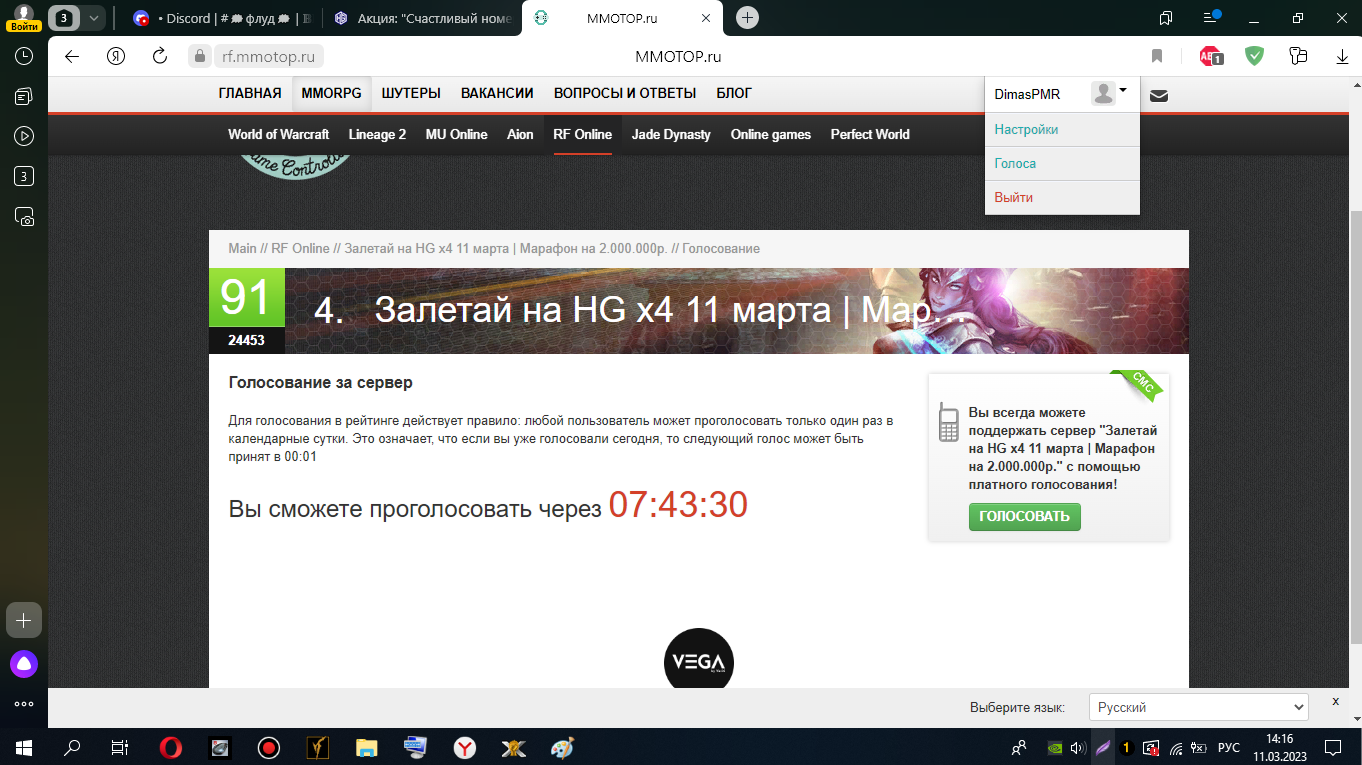Image resolution: width=1362 pixels, height=765 pixels.
Task: Open the БЛОГ menu item
Action: 734,93
